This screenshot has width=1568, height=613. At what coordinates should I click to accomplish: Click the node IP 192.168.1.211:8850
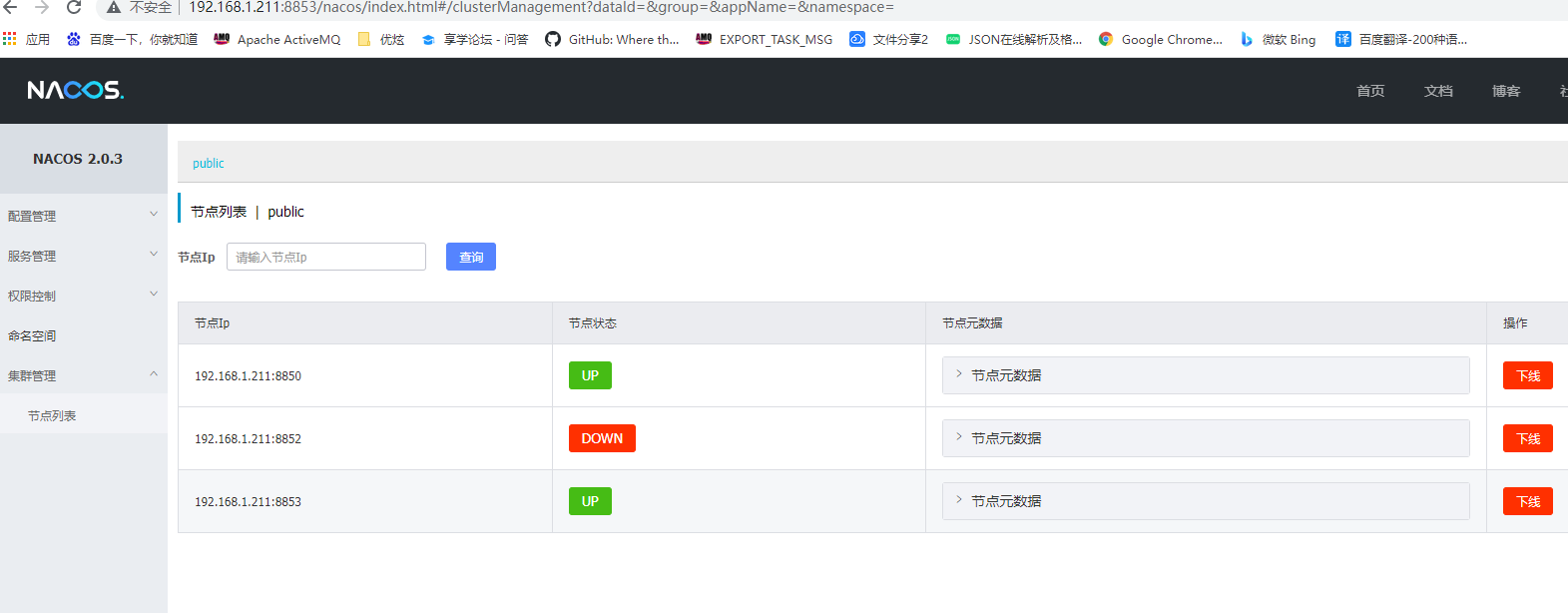[248, 376]
